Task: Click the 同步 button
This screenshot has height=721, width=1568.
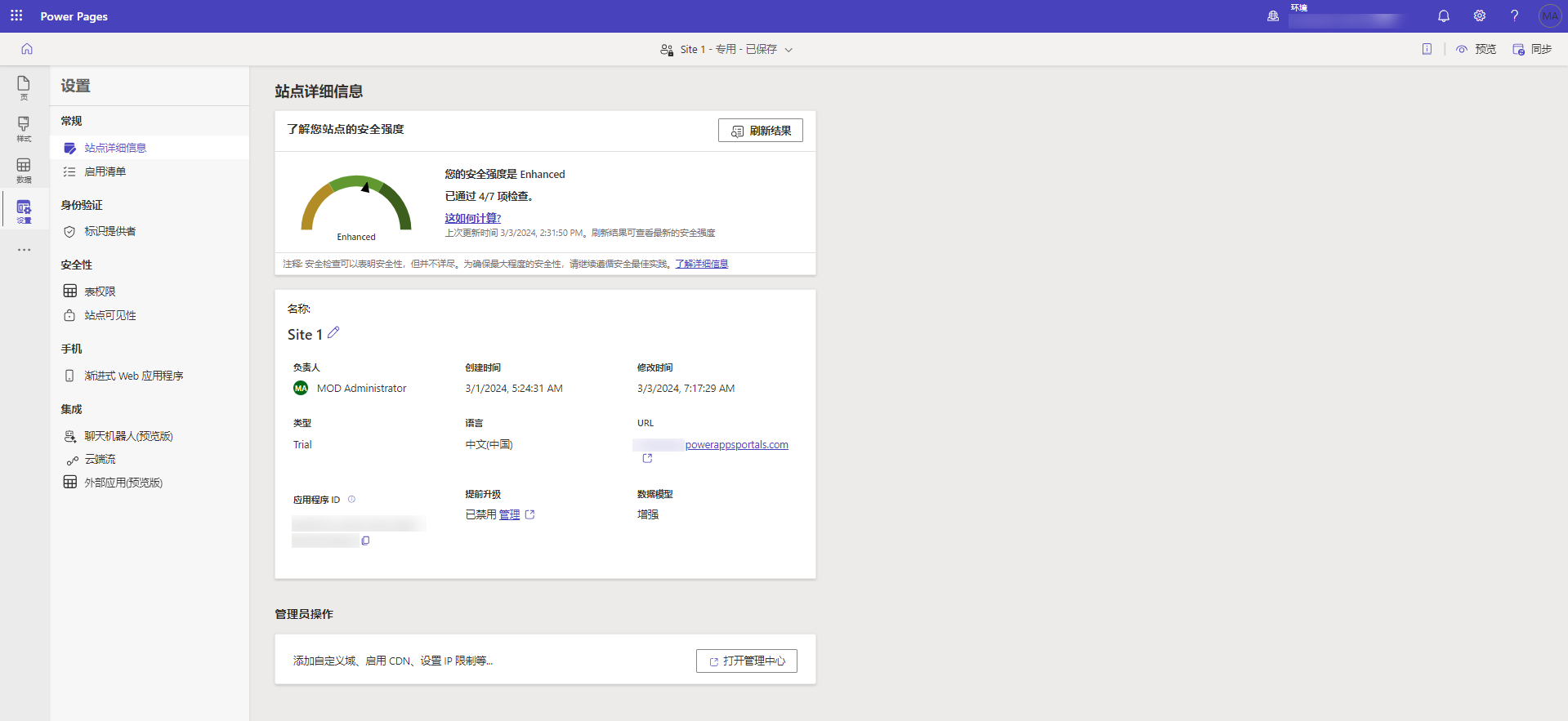Action: [1532, 49]
